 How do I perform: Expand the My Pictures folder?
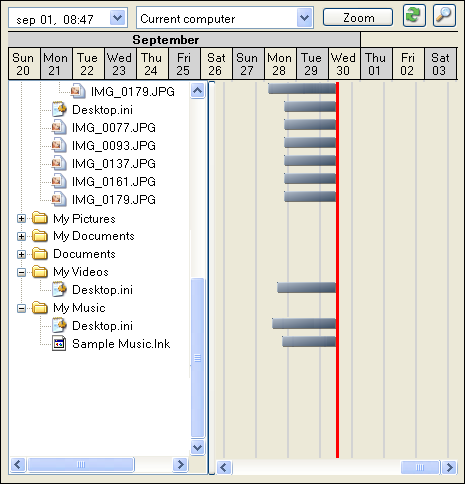pos(21,219)
